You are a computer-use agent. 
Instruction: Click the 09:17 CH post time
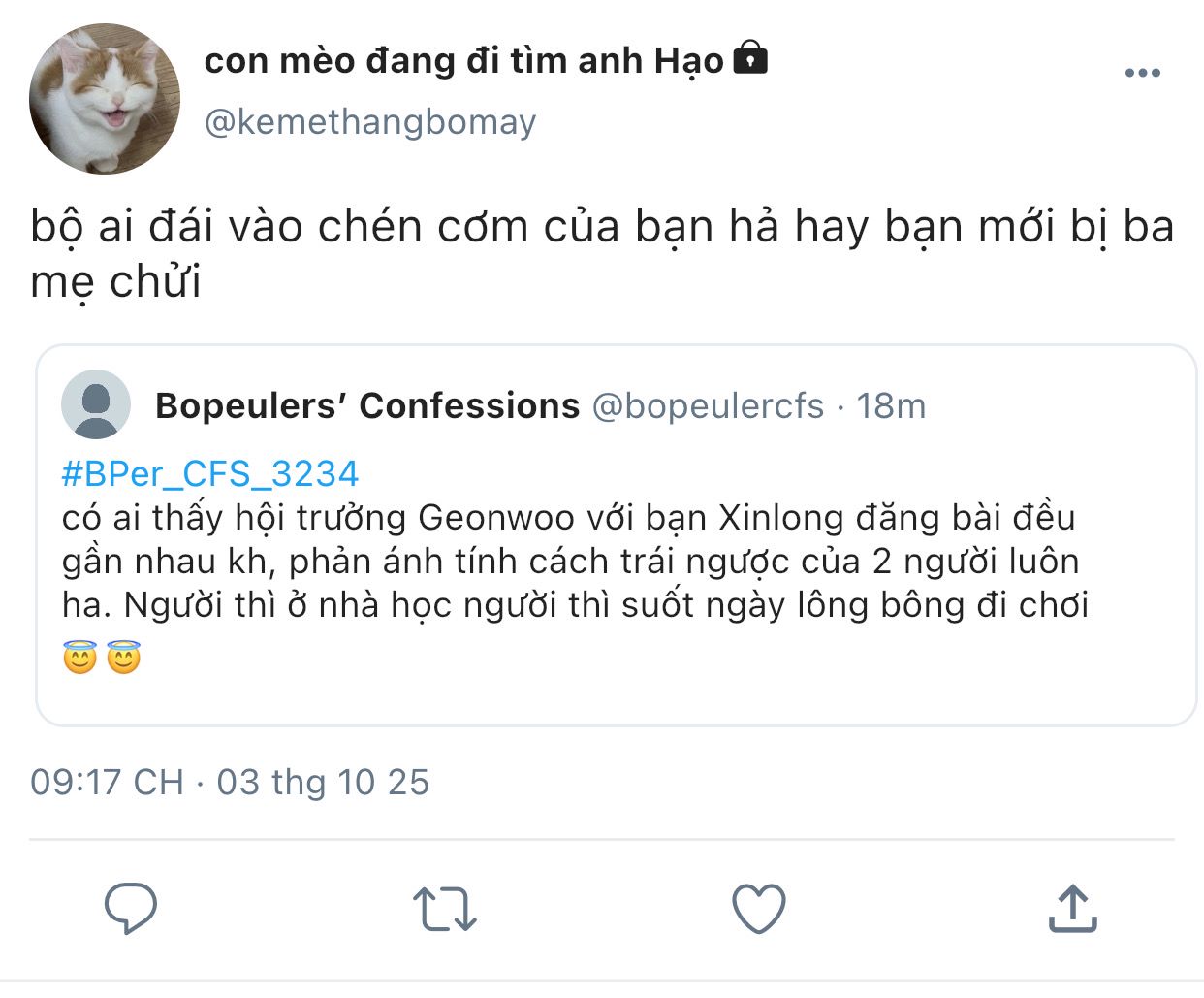107,782
